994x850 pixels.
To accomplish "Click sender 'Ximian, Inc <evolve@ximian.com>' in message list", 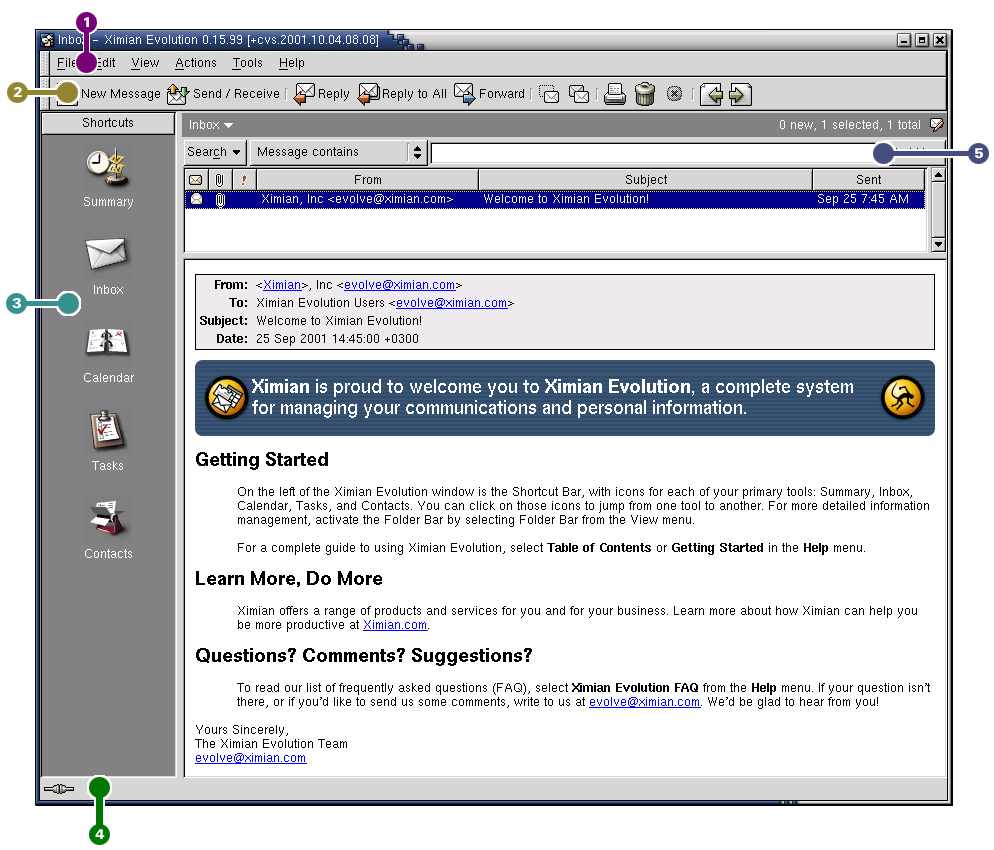I will pos(357,199).
